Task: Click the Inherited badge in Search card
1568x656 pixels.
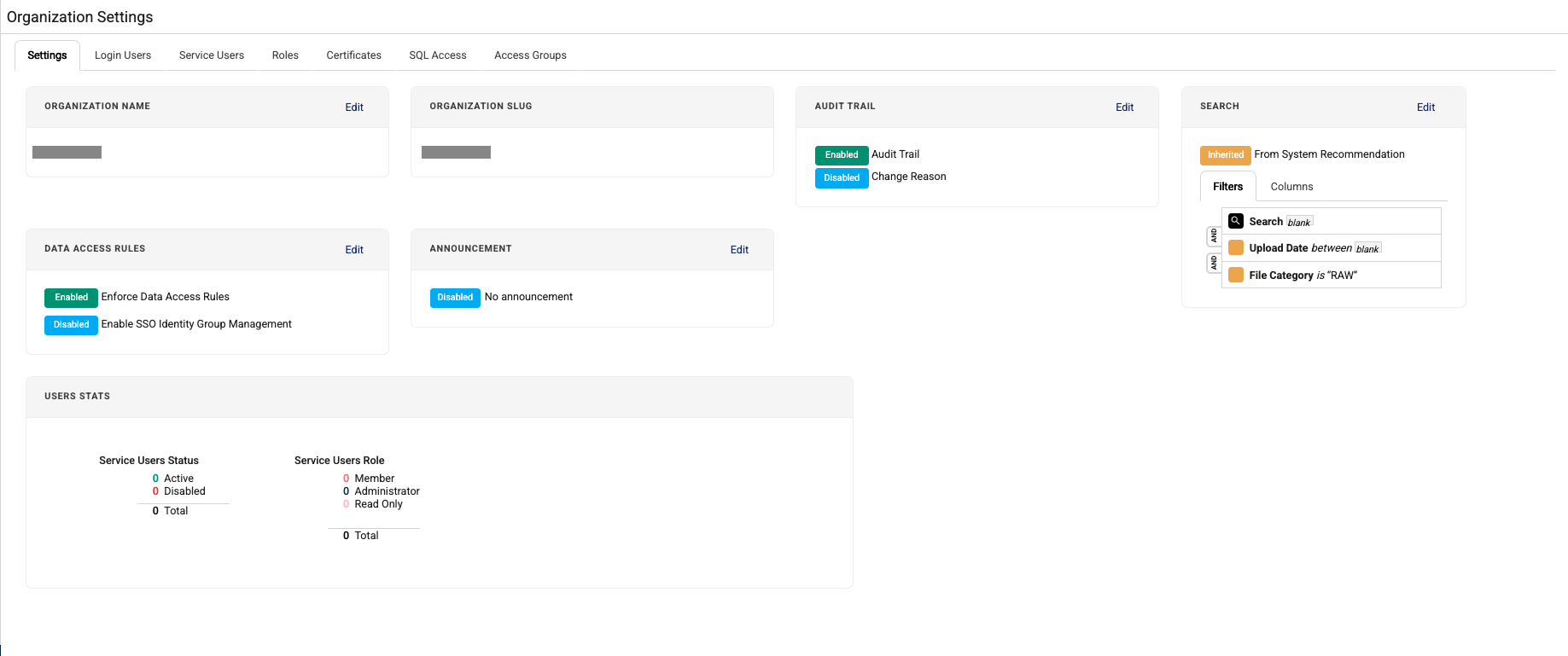Action: (1226, 155)
